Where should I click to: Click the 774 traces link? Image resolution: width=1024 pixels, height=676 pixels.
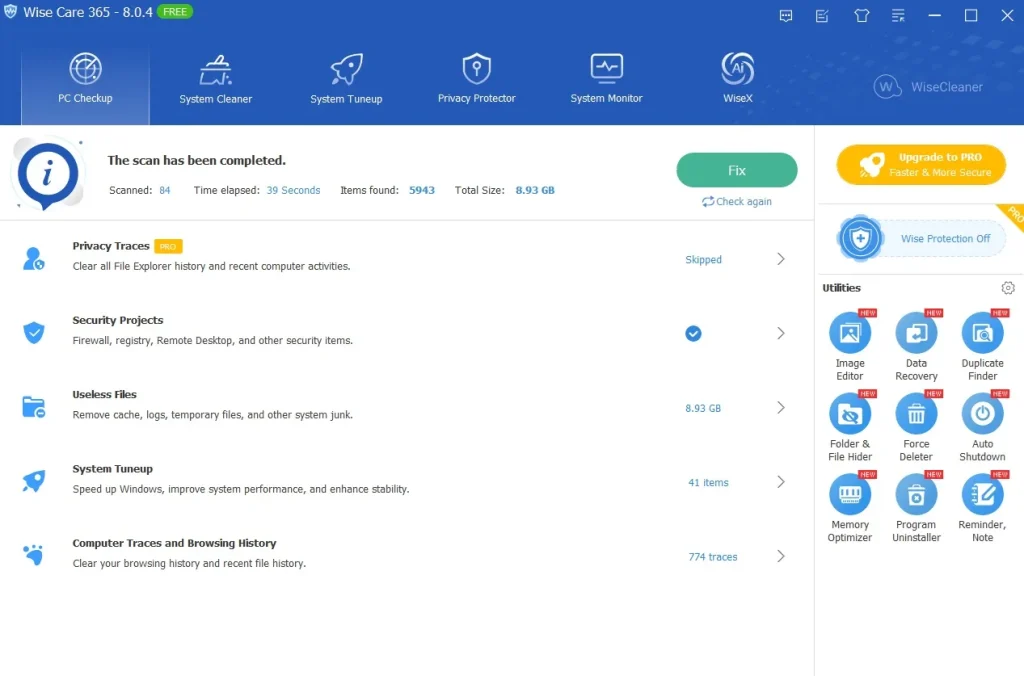coord(712,556)
